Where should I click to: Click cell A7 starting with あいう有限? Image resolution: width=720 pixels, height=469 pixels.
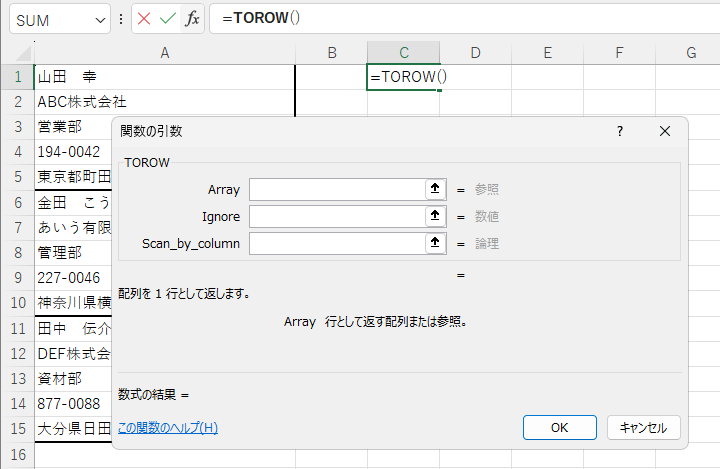coord(73,227)
